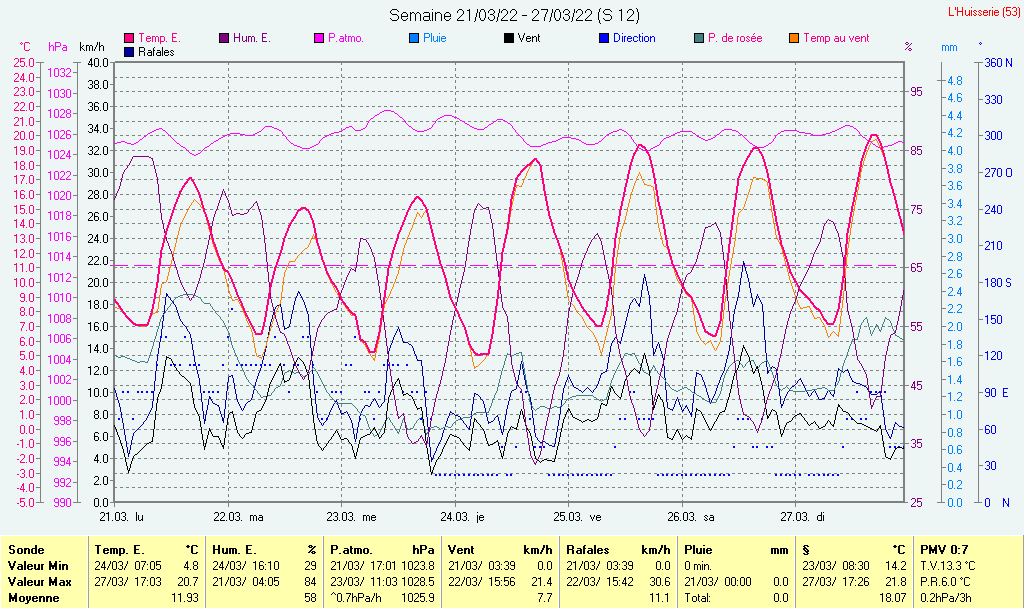Viewport: 1024px width, 608px height.
Task: Select the "360 N" direction axis tick
Action: (999, 63)
